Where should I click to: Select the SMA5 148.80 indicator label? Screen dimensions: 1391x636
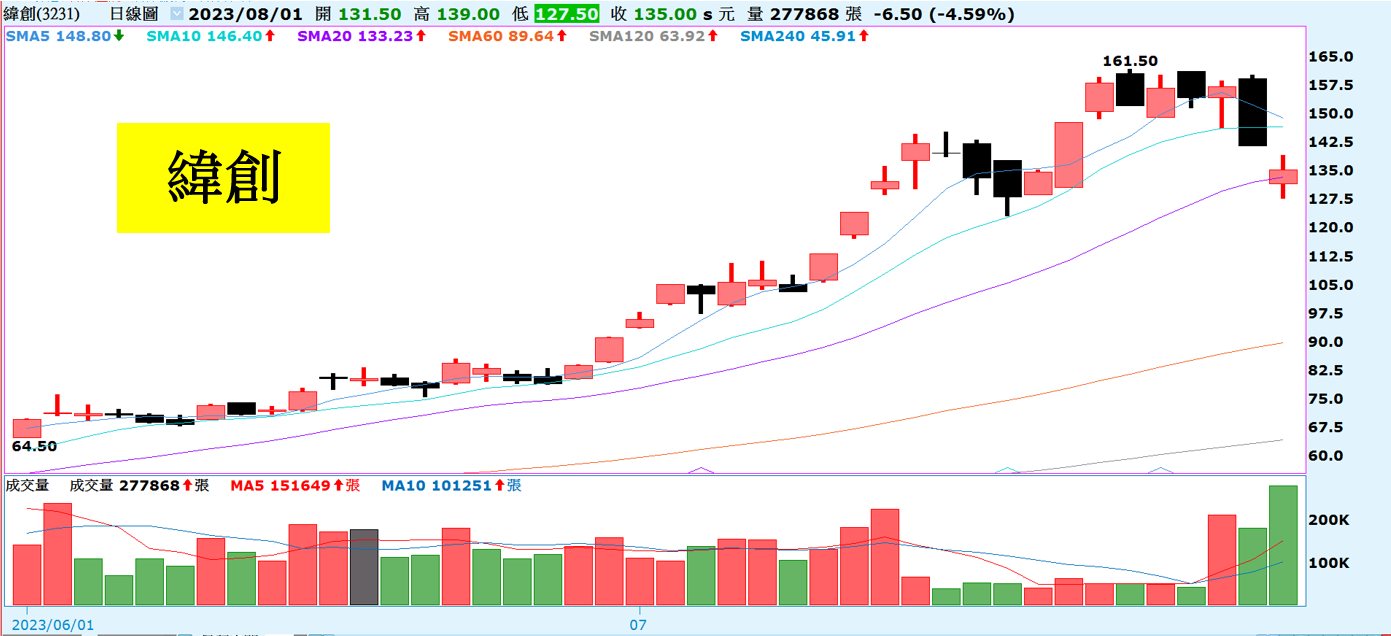[58, 36]
